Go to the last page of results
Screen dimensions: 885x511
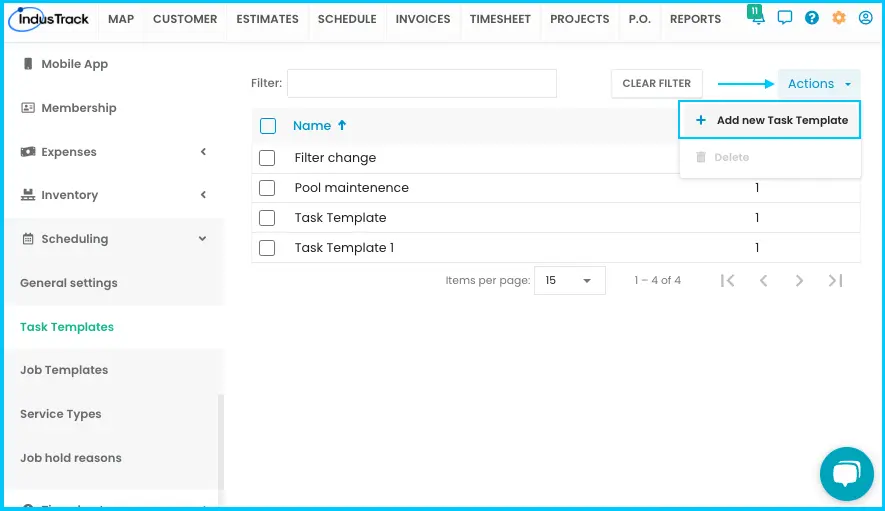(835, 281)
